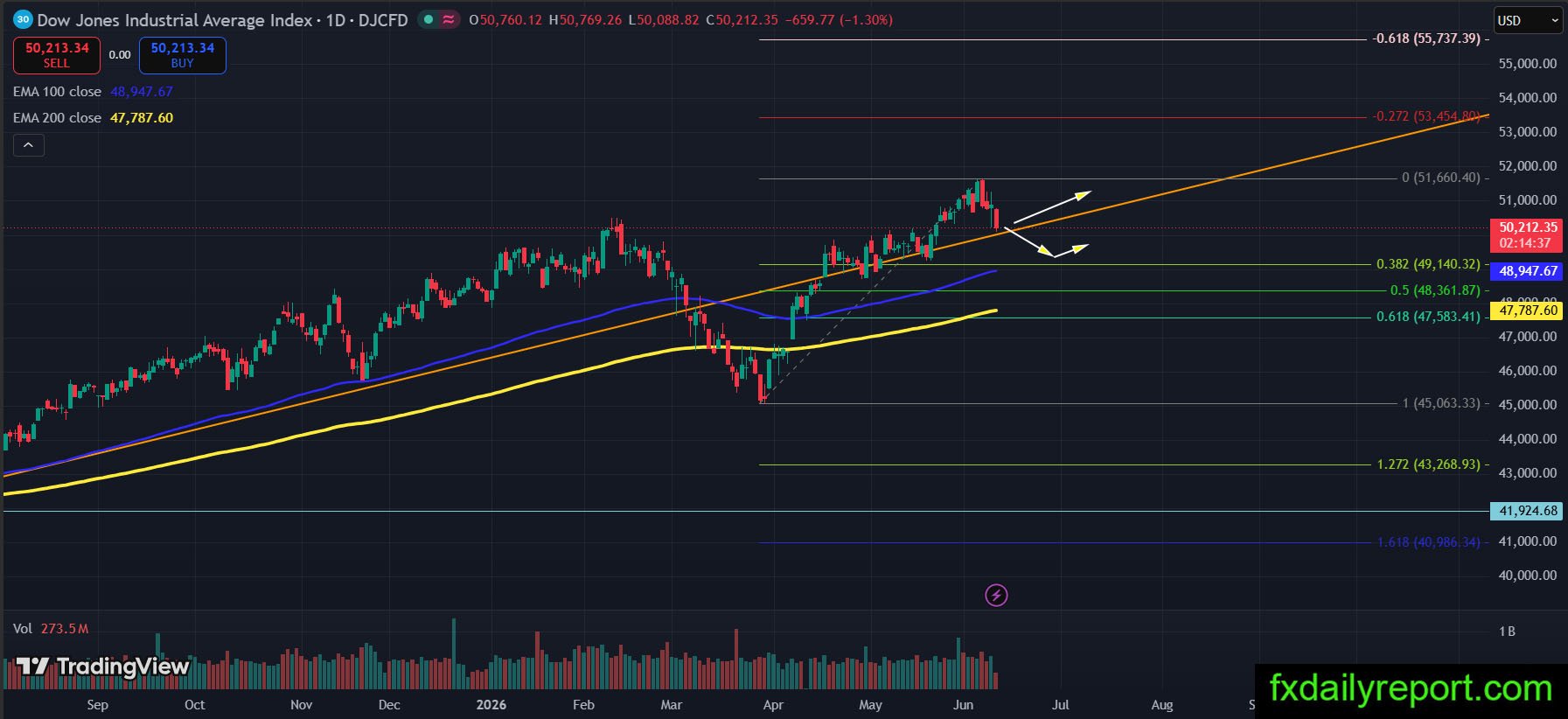1568x719 pixels.
Task: Click the daily change -659.77 (-1.30%)
Action: pyautogui.click(x=839, y=20)
